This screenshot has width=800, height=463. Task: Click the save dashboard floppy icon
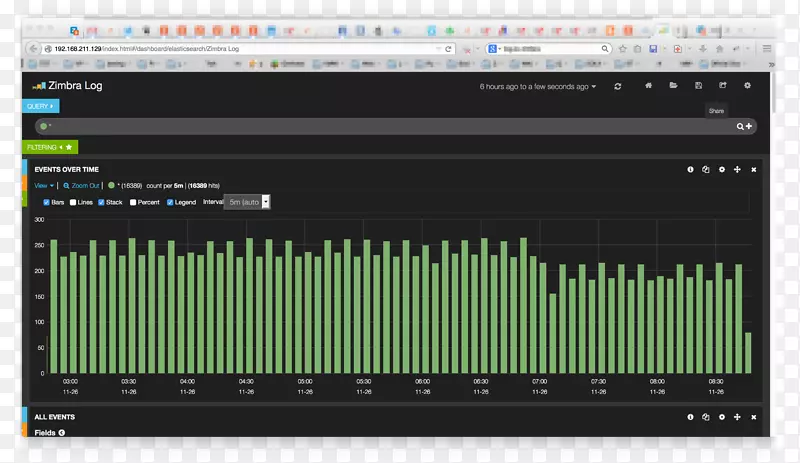(698, 87)
